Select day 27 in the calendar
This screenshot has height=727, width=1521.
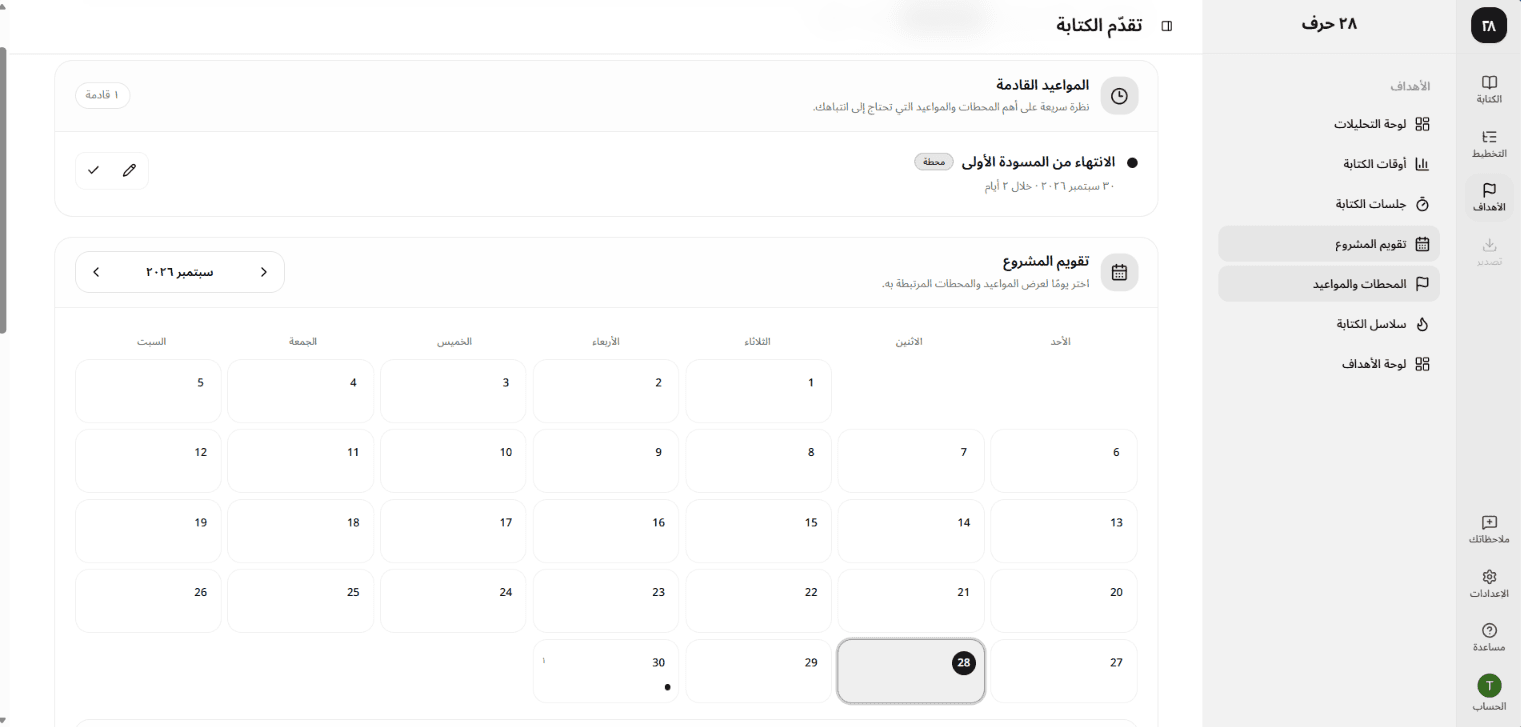tap(1064, 671)
